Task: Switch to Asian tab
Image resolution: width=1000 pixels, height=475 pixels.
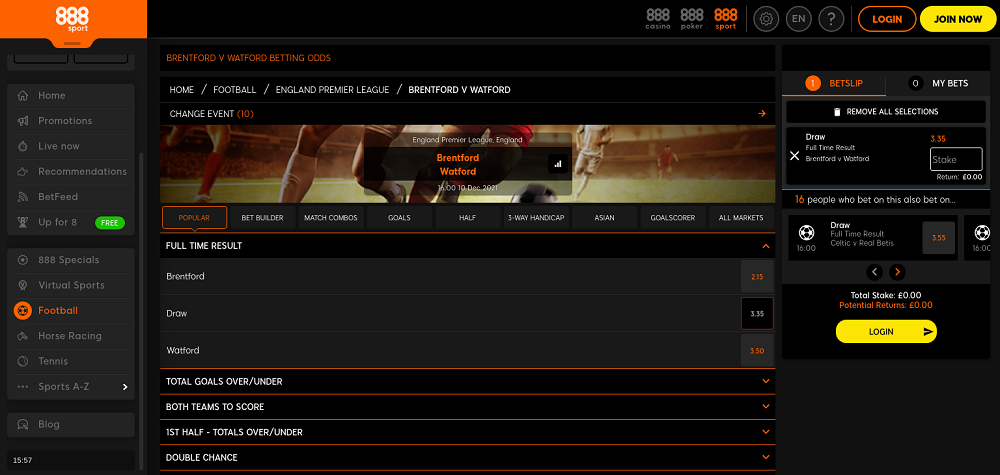Action: [605, 217]
